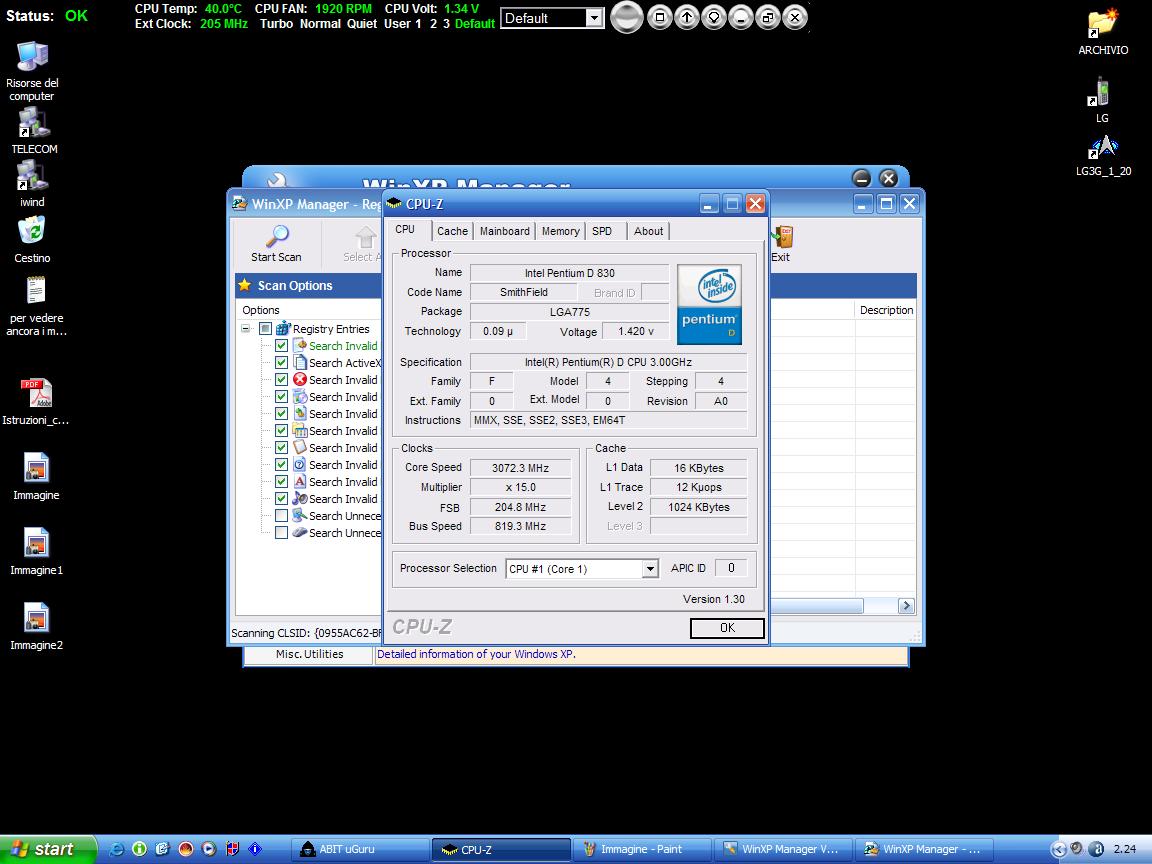
Task: Uncheck Search Invalid checkbox beside letter A icon
Action: 281,481
